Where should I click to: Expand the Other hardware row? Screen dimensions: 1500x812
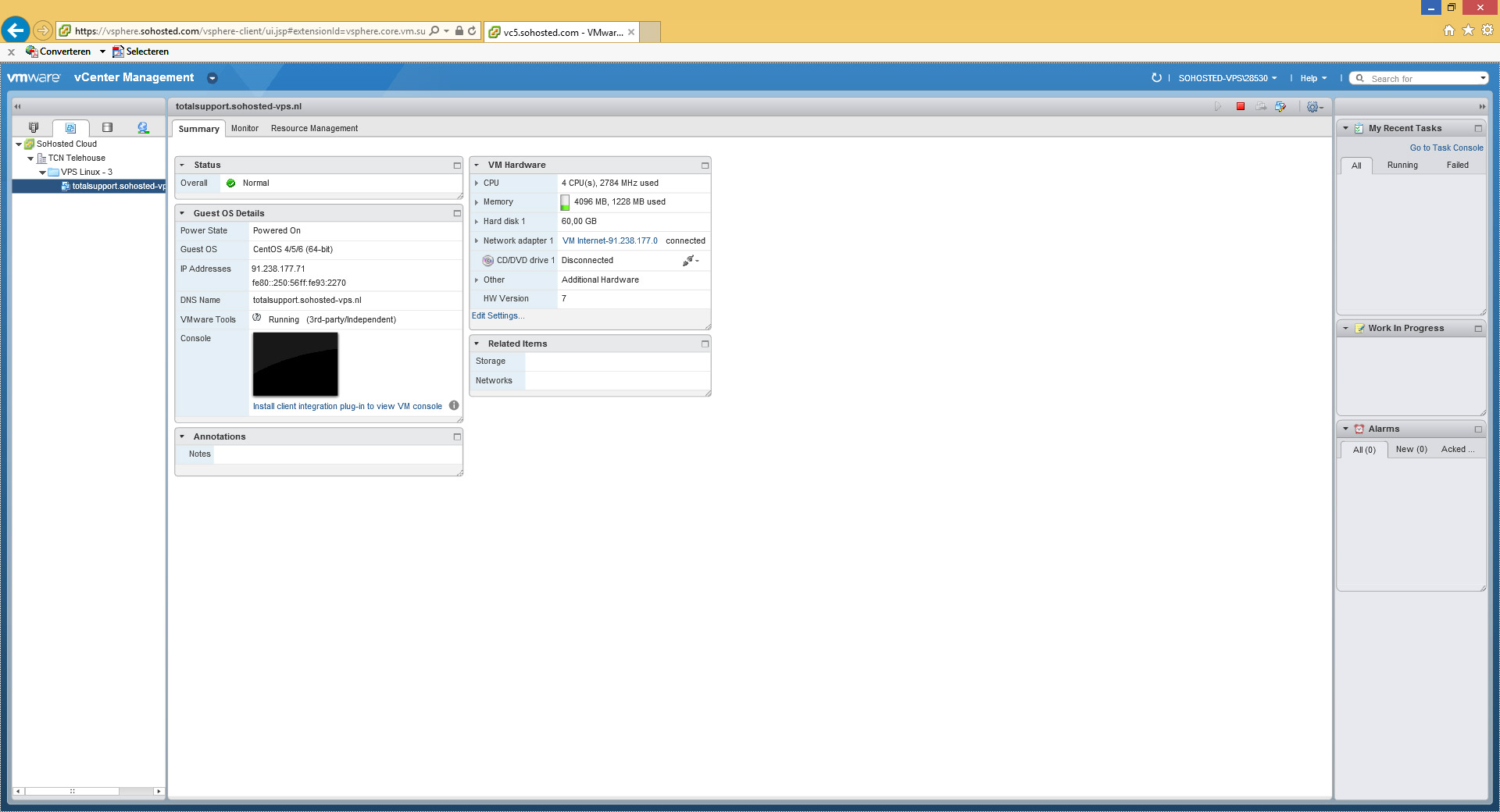(x=477, y=280)
